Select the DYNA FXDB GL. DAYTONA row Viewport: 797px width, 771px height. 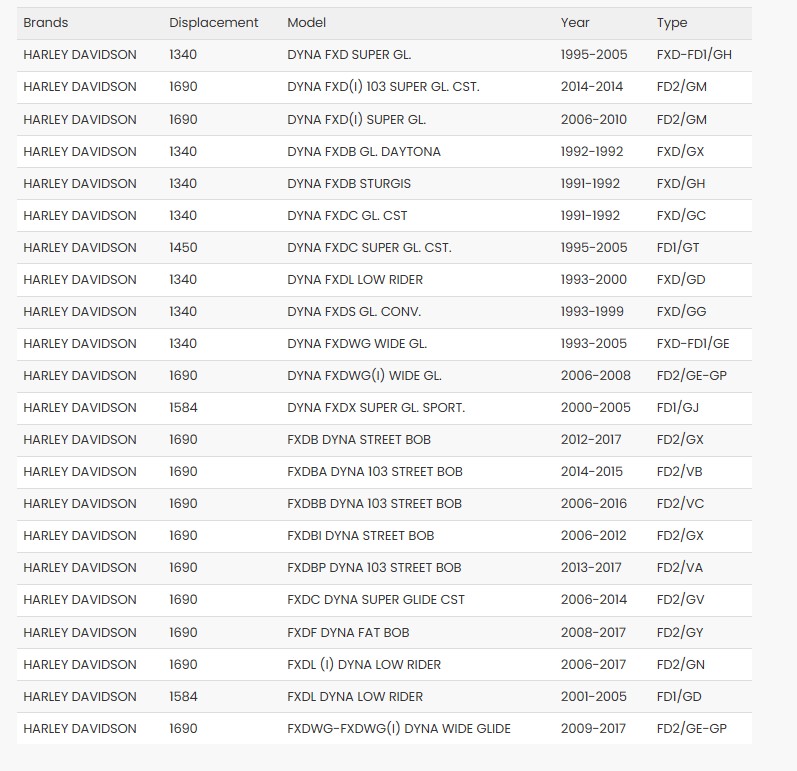pos(363,152)
